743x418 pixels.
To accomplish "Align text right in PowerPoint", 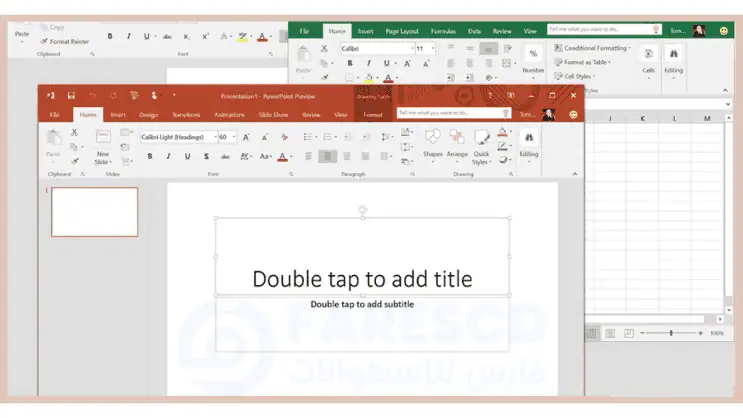I will point(346,156).
